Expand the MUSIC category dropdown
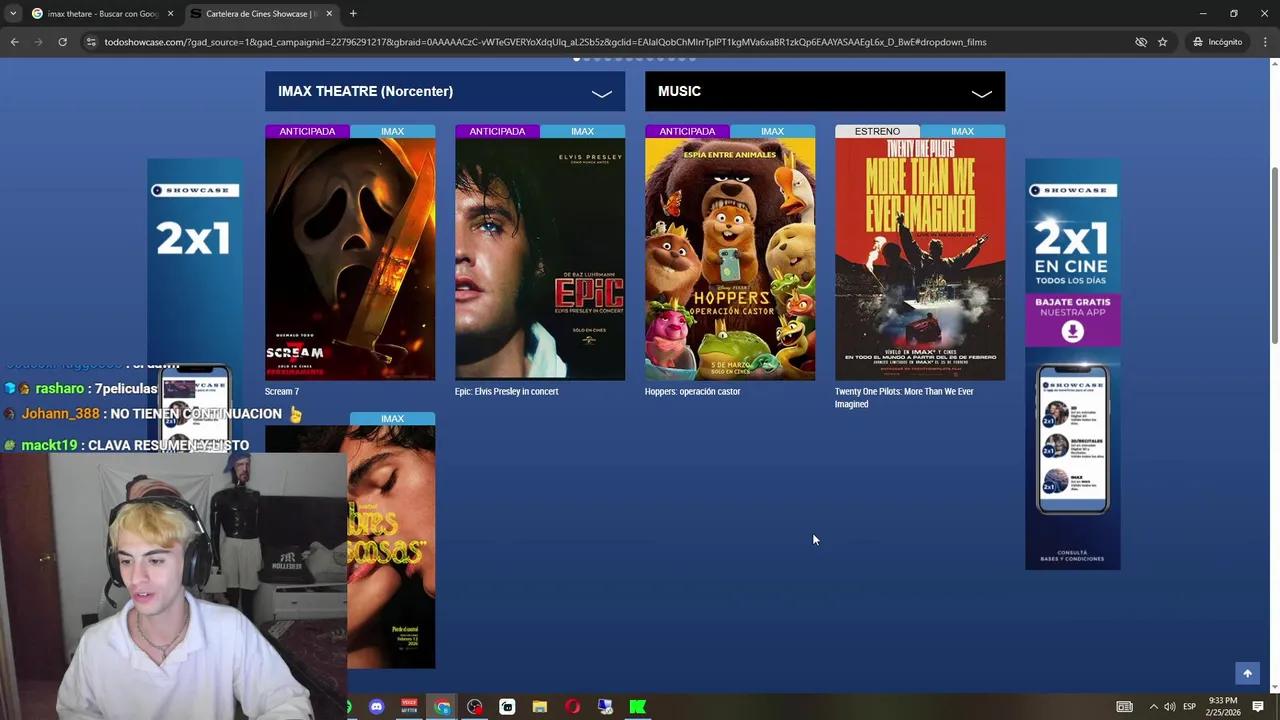1280x720 pixels. click(825, 91)
